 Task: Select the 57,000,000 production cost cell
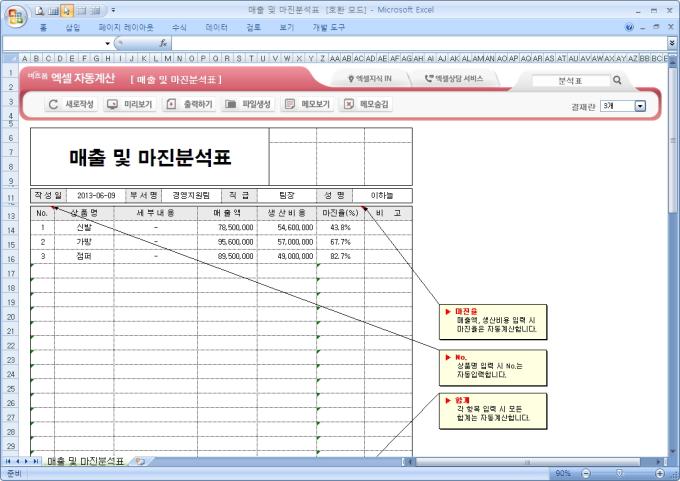click(x=287, y=242)
